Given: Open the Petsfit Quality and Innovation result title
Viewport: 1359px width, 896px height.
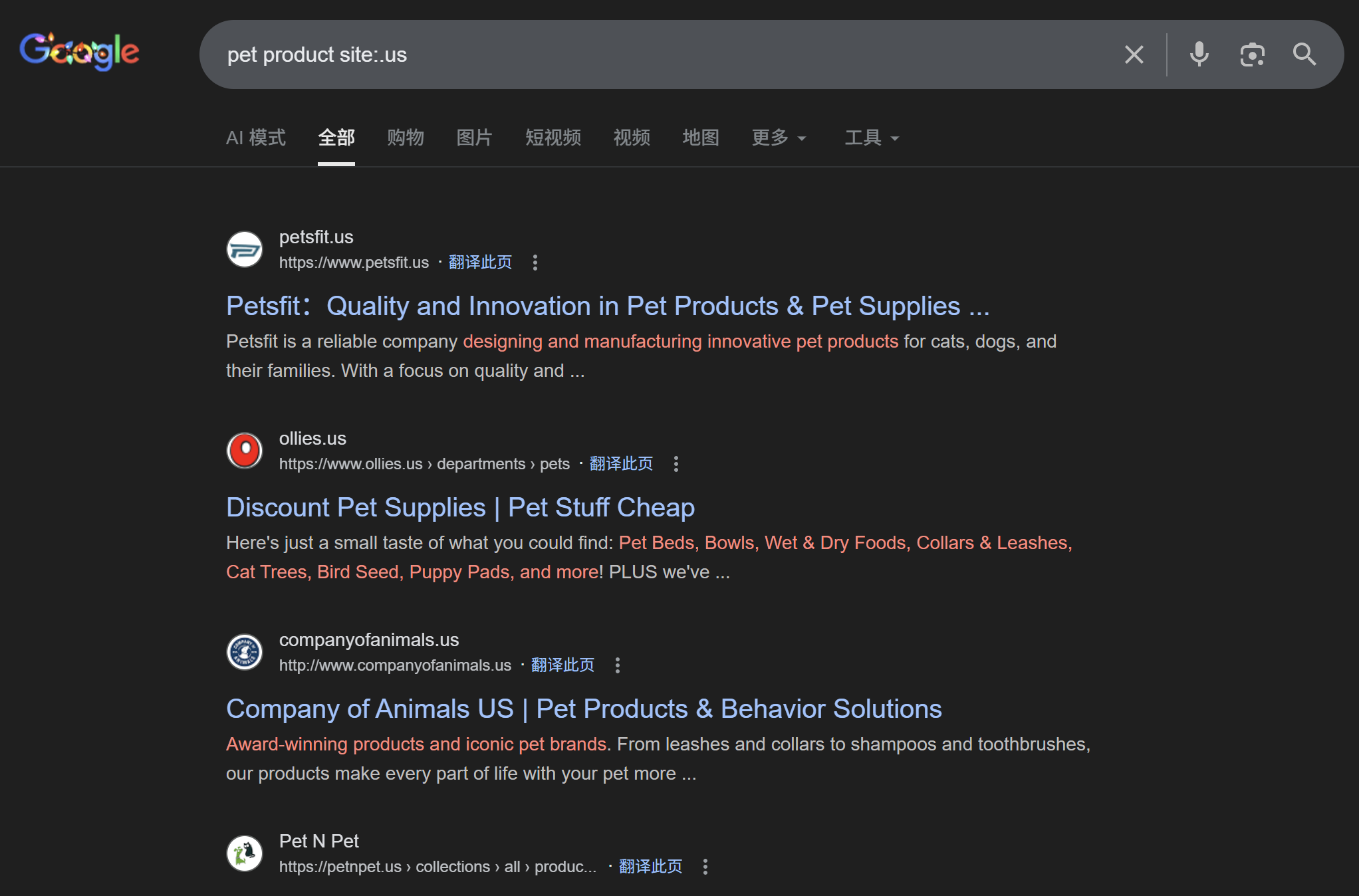Looking at the screenshot, I should click(x=608, y=306).
